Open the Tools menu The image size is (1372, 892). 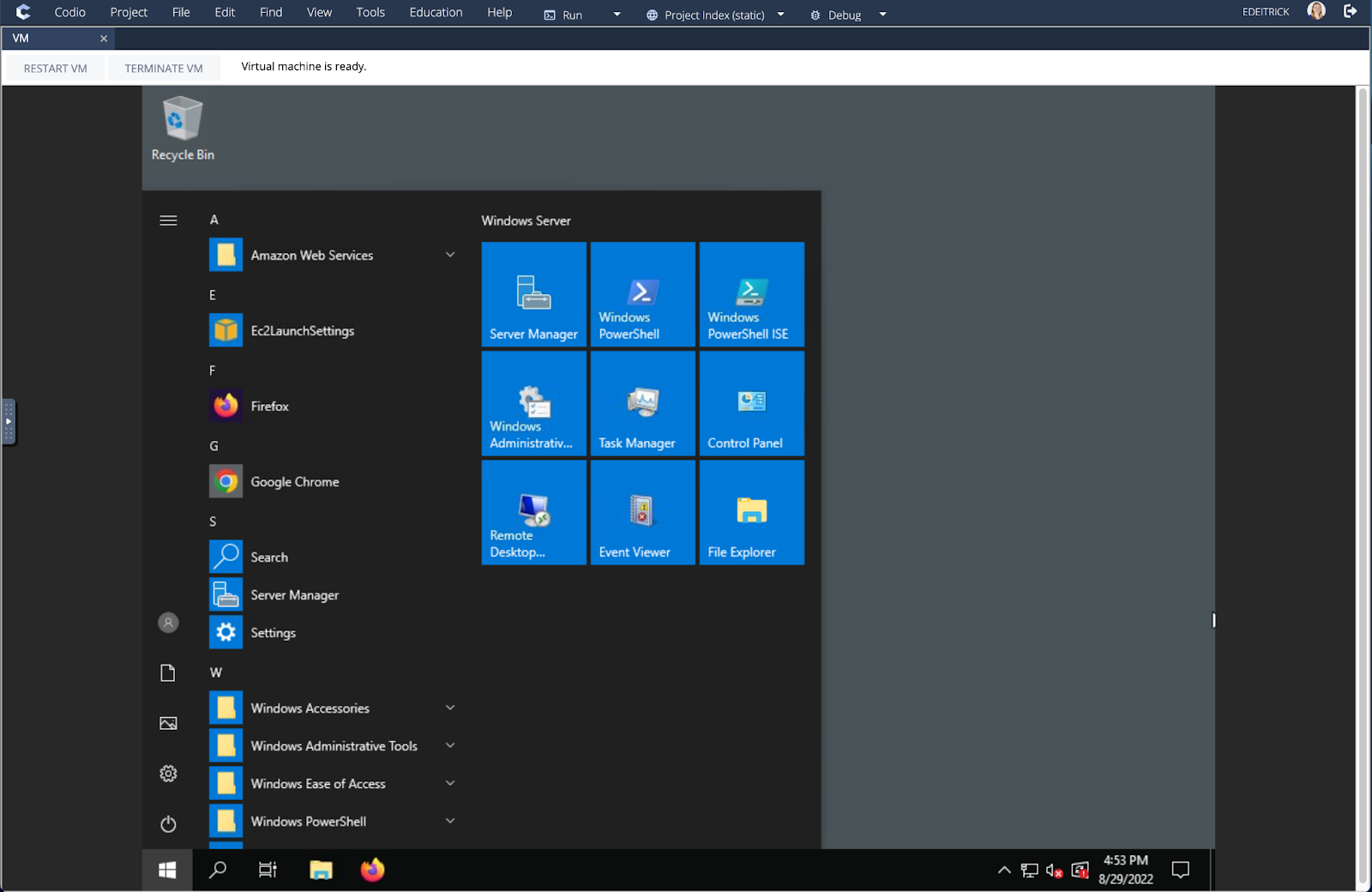point(370,12)
